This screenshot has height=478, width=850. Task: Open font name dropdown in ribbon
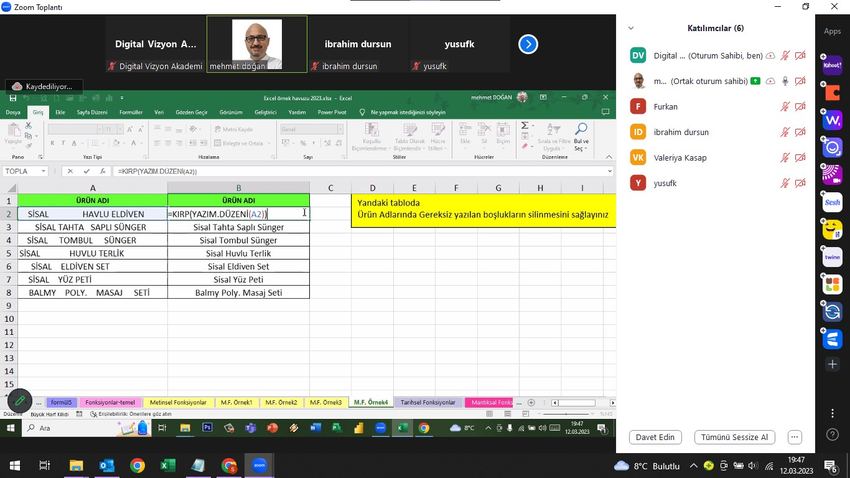pos(98,129)
